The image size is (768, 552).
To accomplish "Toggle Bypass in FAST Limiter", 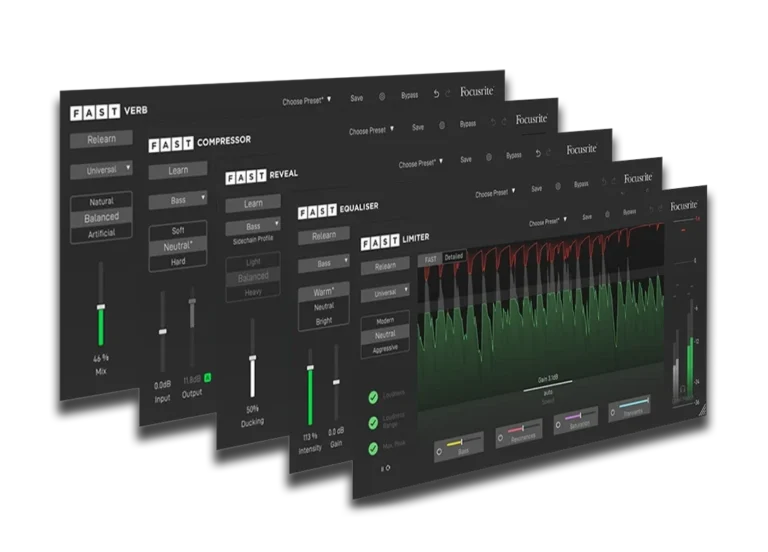I will point(629,212).
